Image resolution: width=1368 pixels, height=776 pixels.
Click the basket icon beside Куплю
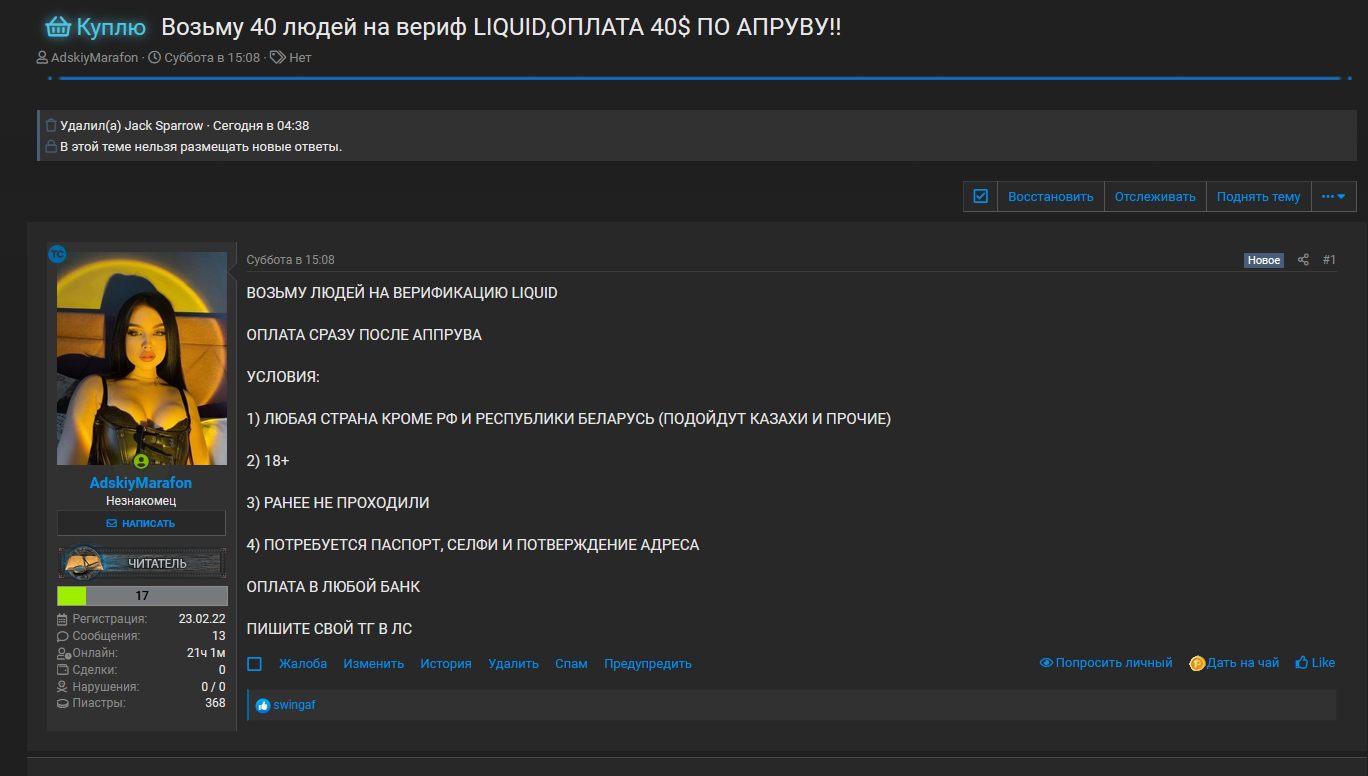click(x=58, y=27)
